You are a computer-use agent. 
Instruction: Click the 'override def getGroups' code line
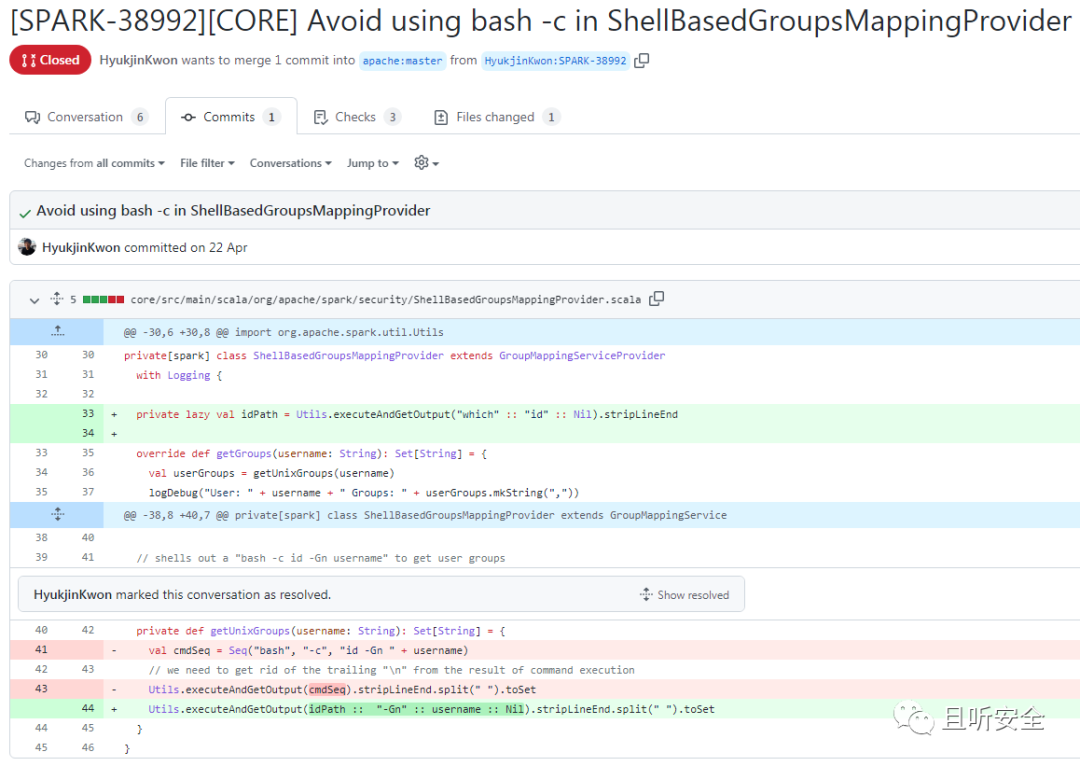pos(311,453)
